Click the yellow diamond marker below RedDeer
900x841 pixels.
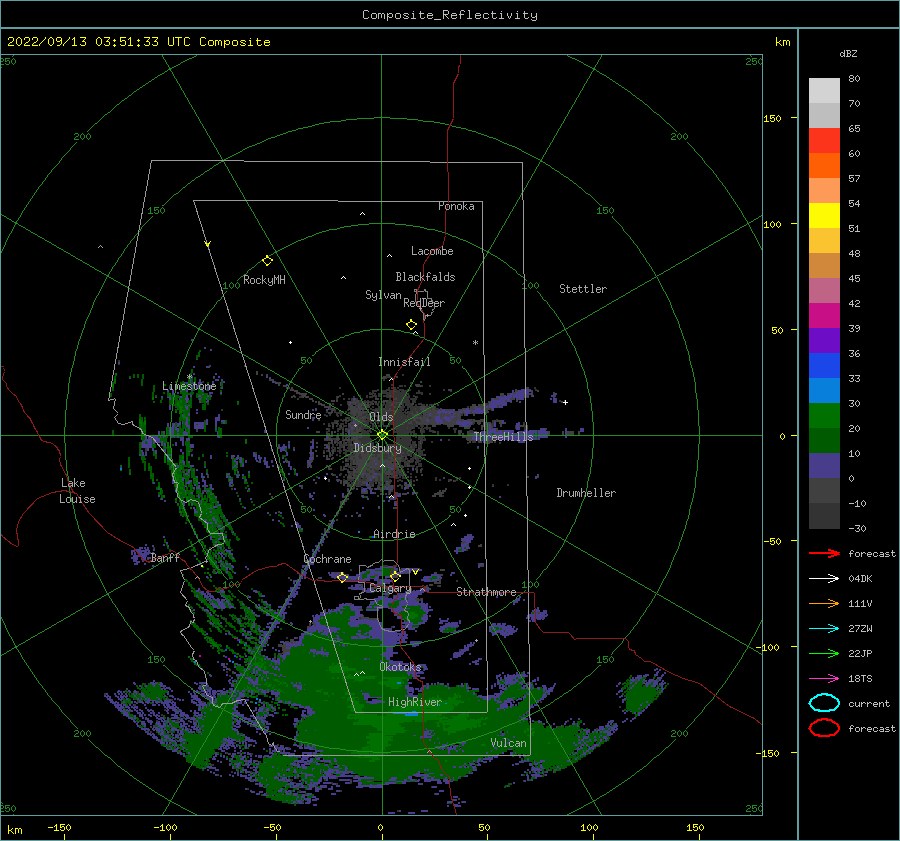(x=411, y=325)
